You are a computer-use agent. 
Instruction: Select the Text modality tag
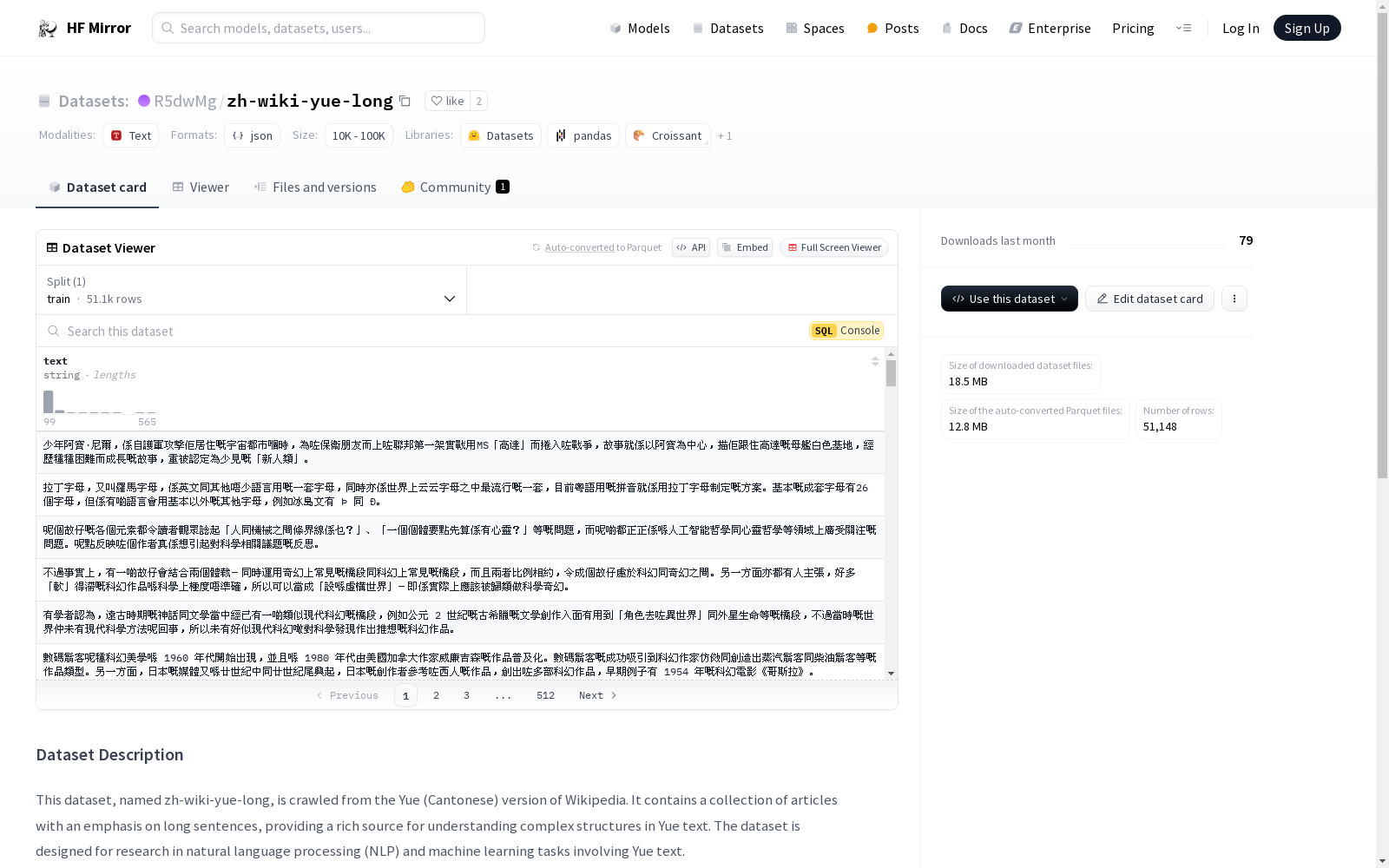[x=130, y=135]
